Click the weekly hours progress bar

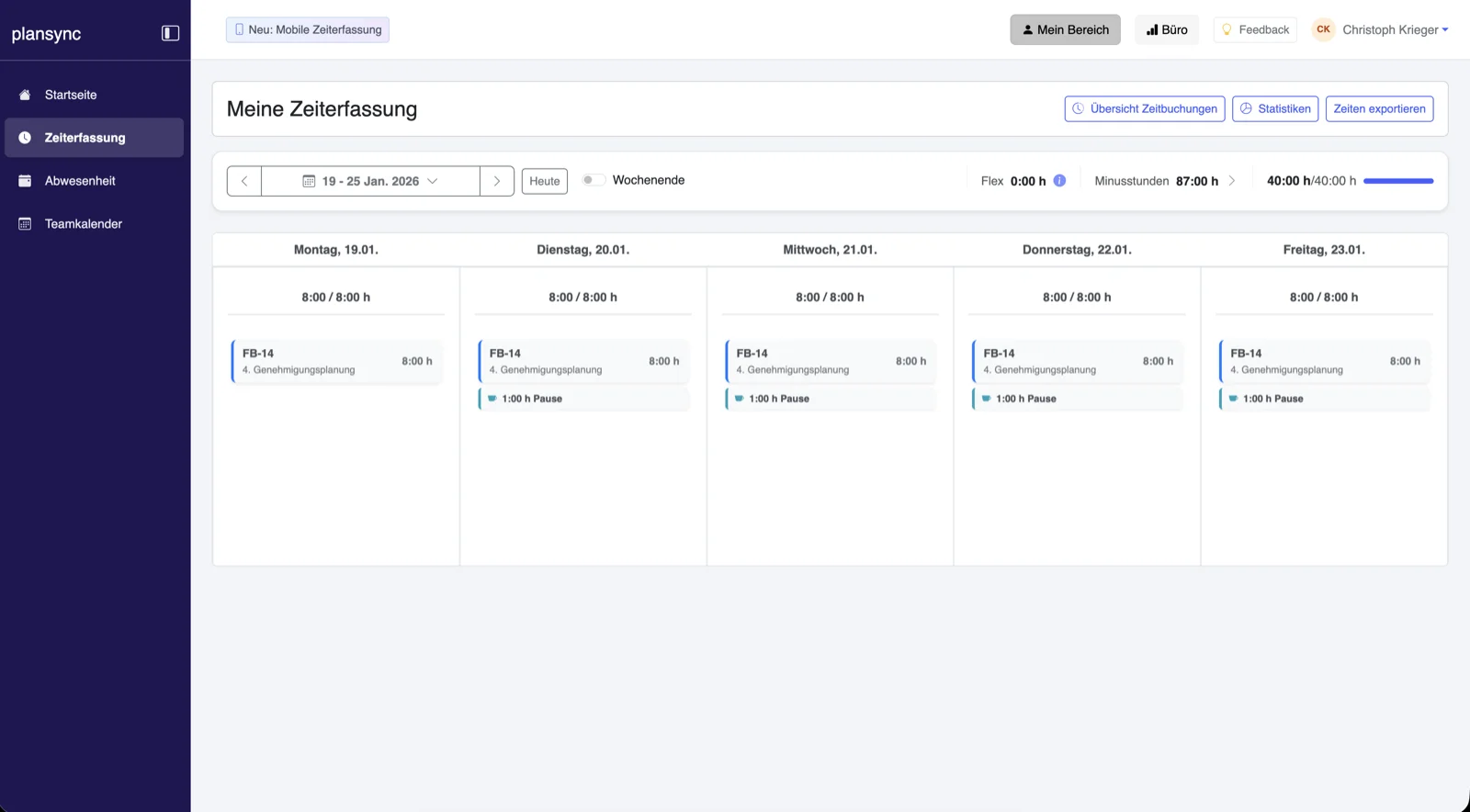[x=1397, y=181]
